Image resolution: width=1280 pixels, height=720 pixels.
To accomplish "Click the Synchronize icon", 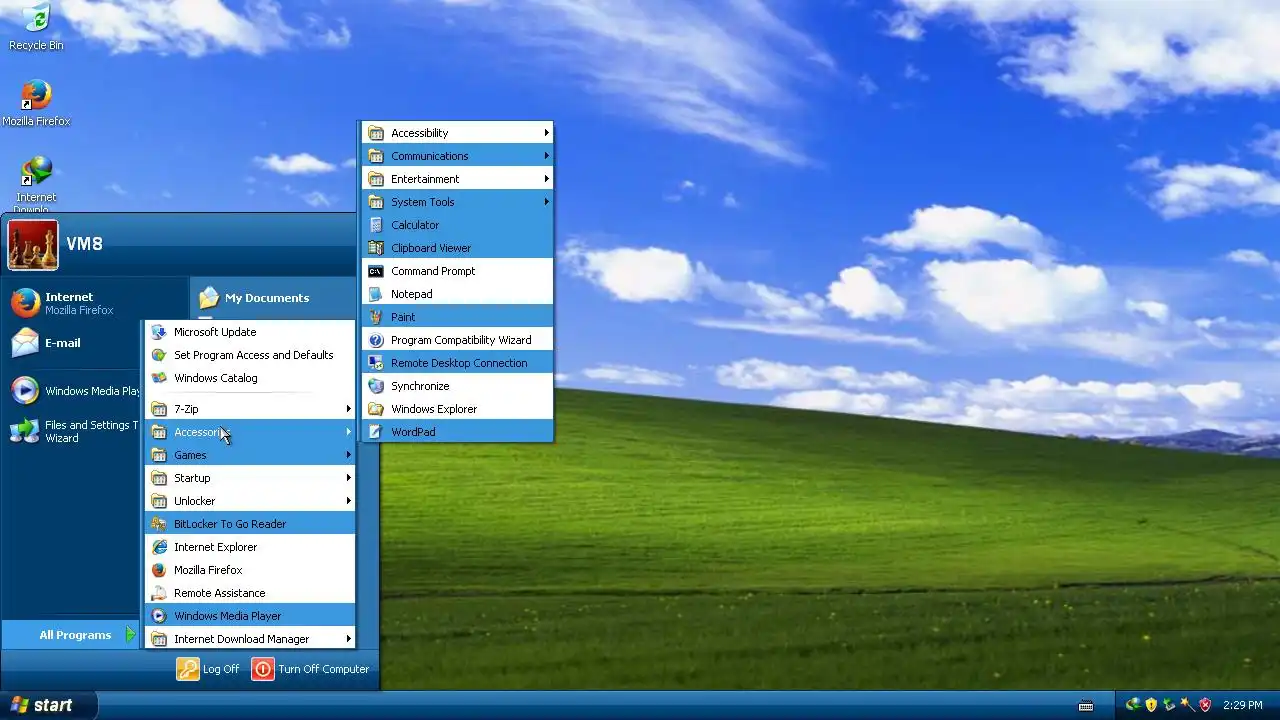I will coord(376,386).
